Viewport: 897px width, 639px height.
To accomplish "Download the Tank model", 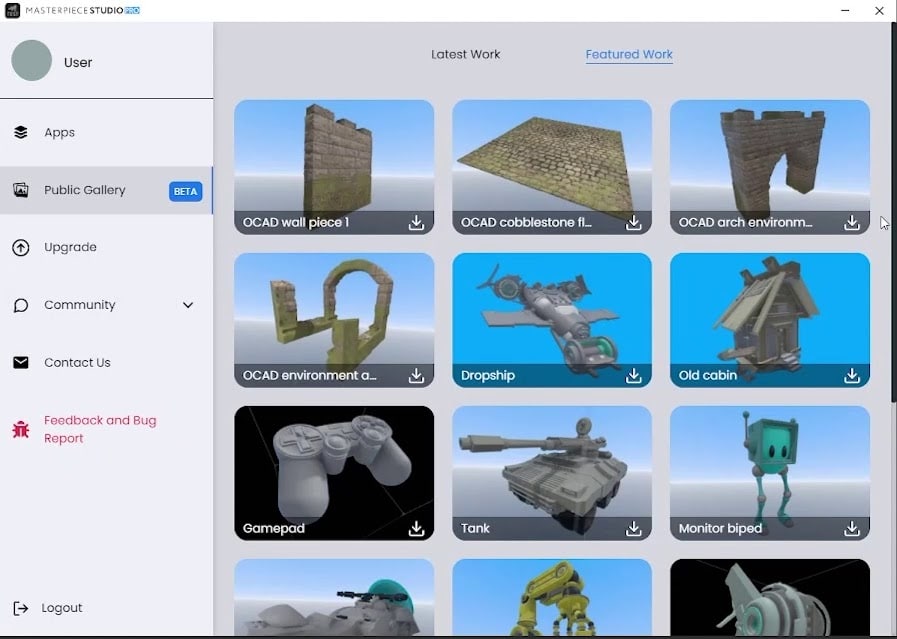I will [x=633, y=529].
